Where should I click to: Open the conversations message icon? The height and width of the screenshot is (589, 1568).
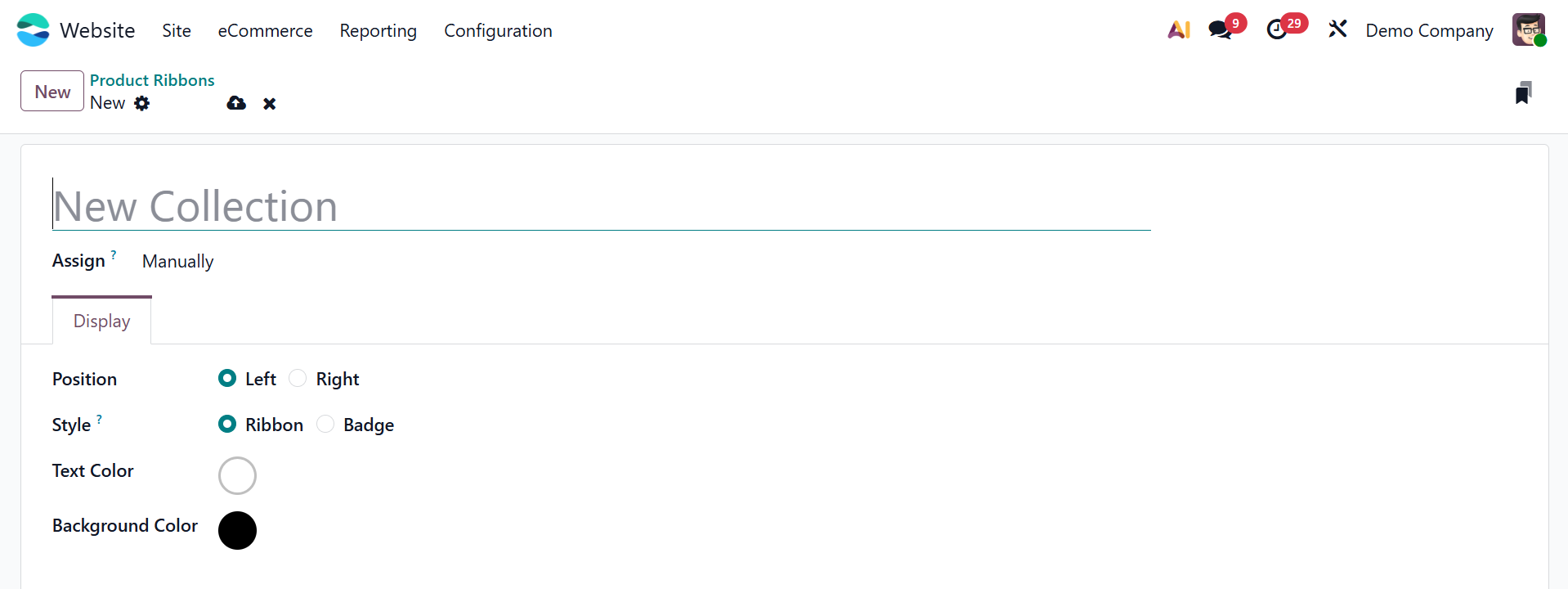click(1221, 30)
